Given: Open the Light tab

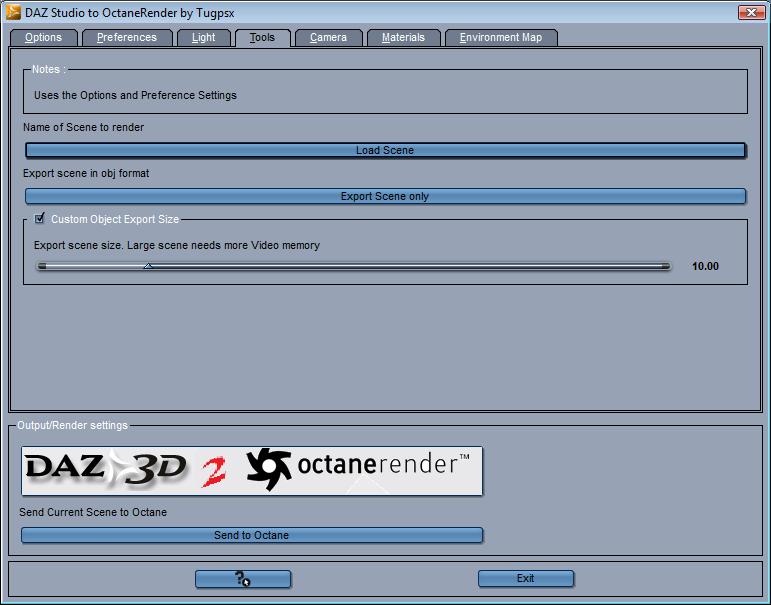Looking at the screenshot, I should click(204, 37).
